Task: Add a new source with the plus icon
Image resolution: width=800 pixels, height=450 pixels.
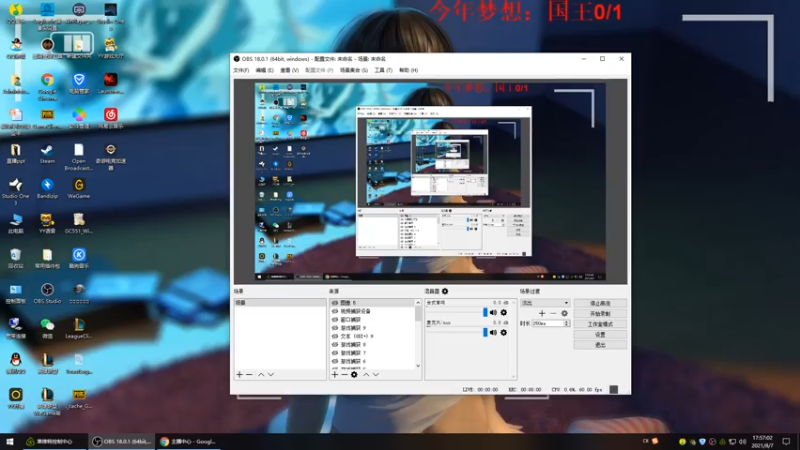Action: tap(335, 374)
